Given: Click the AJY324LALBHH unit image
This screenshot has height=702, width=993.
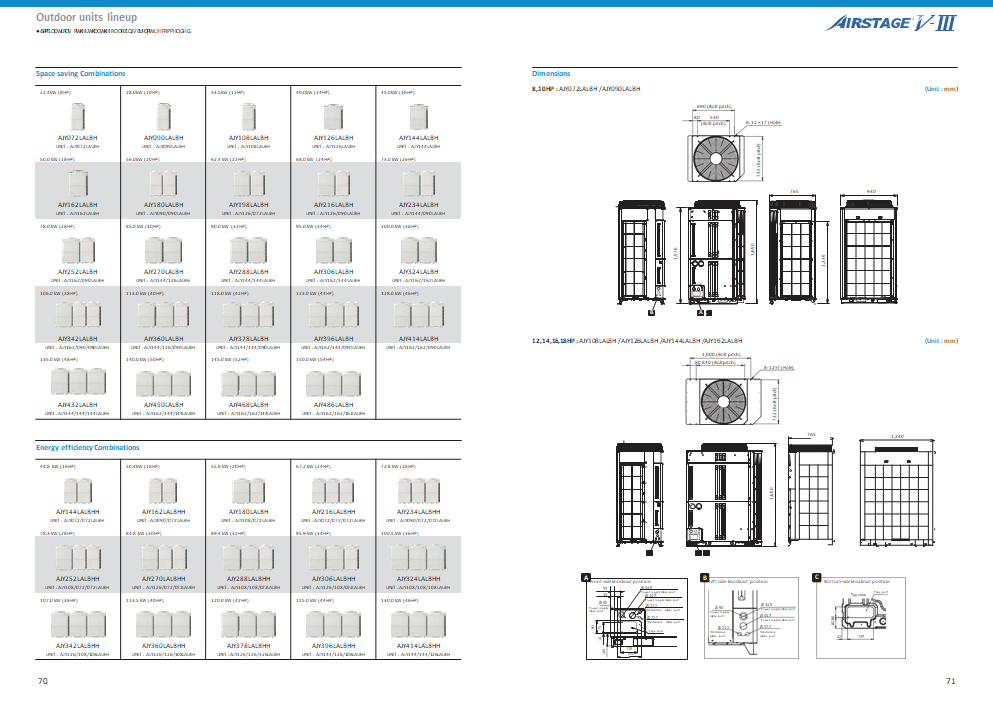Looking at the screenshot, I should click(x=419, y=558).
